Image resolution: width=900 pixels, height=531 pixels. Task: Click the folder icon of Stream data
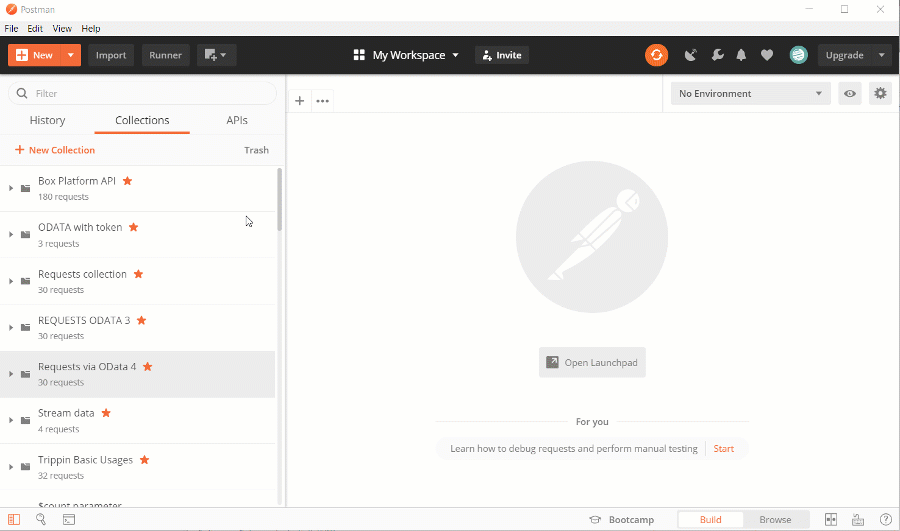pyautogui.click(x=25, y=421)
